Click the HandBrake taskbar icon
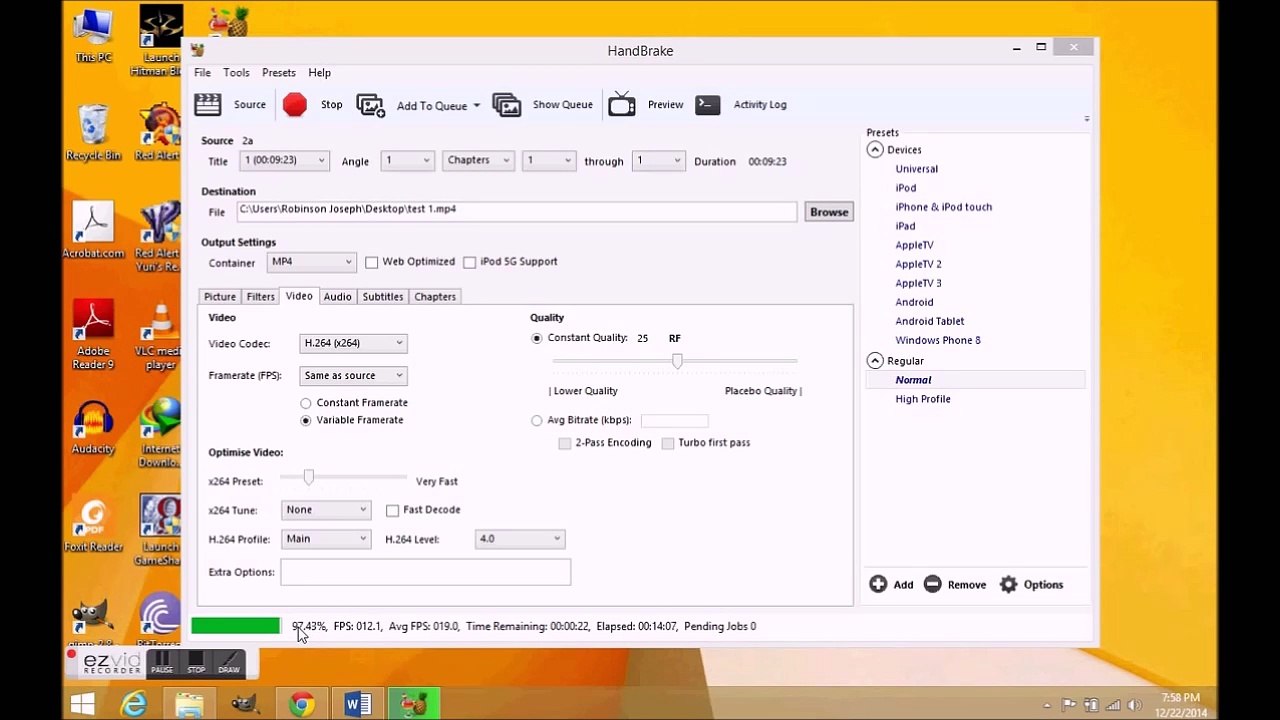The height and width of the screenshot is (720, 1280). coord(413,704)
